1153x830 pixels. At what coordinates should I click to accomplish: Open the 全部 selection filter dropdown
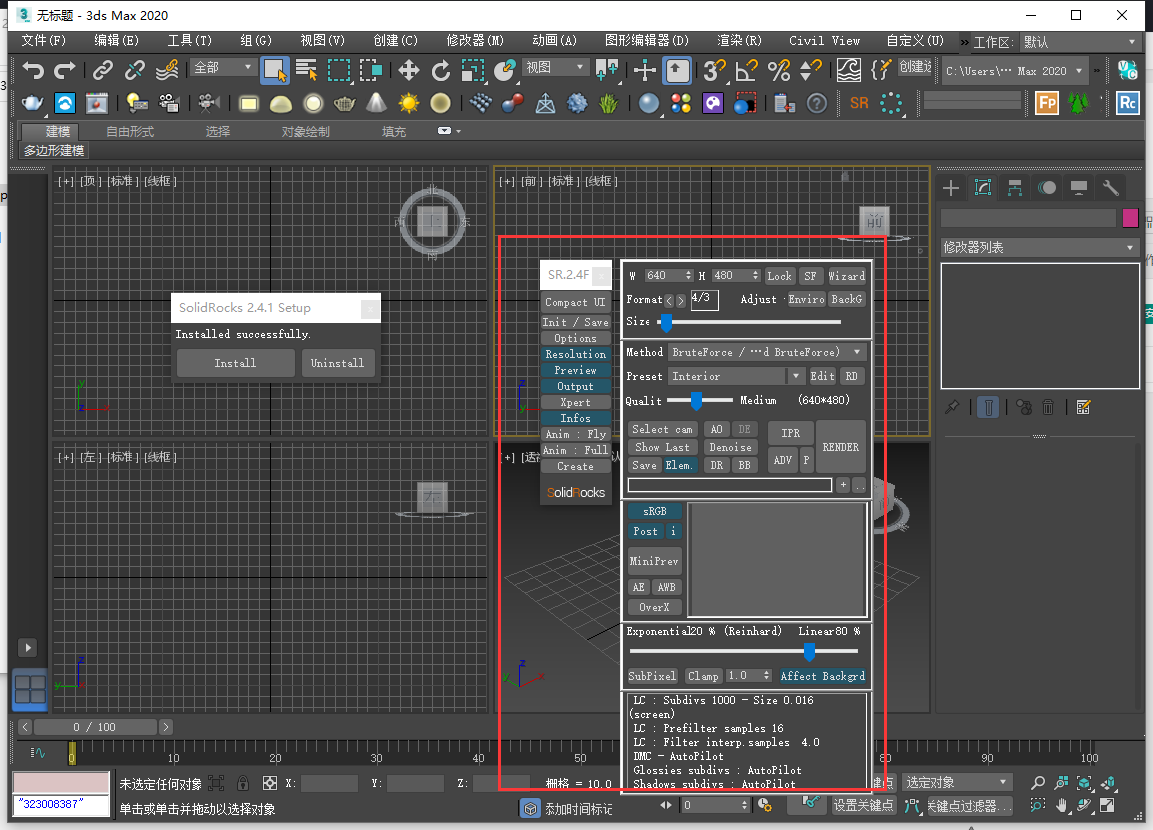(x=224, y=68)
